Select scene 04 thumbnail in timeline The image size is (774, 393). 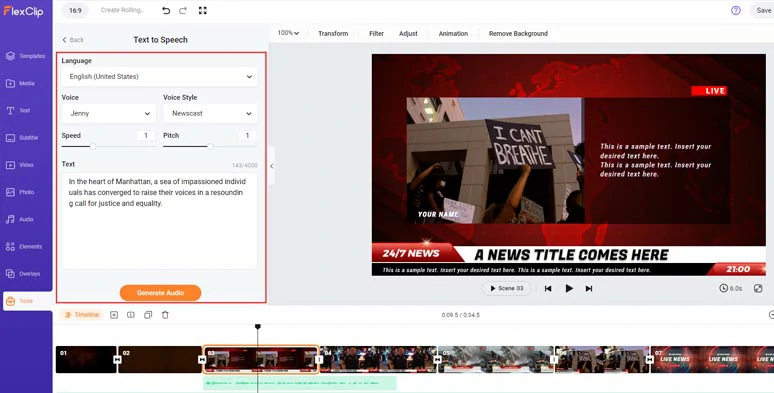tap(379, 359)
